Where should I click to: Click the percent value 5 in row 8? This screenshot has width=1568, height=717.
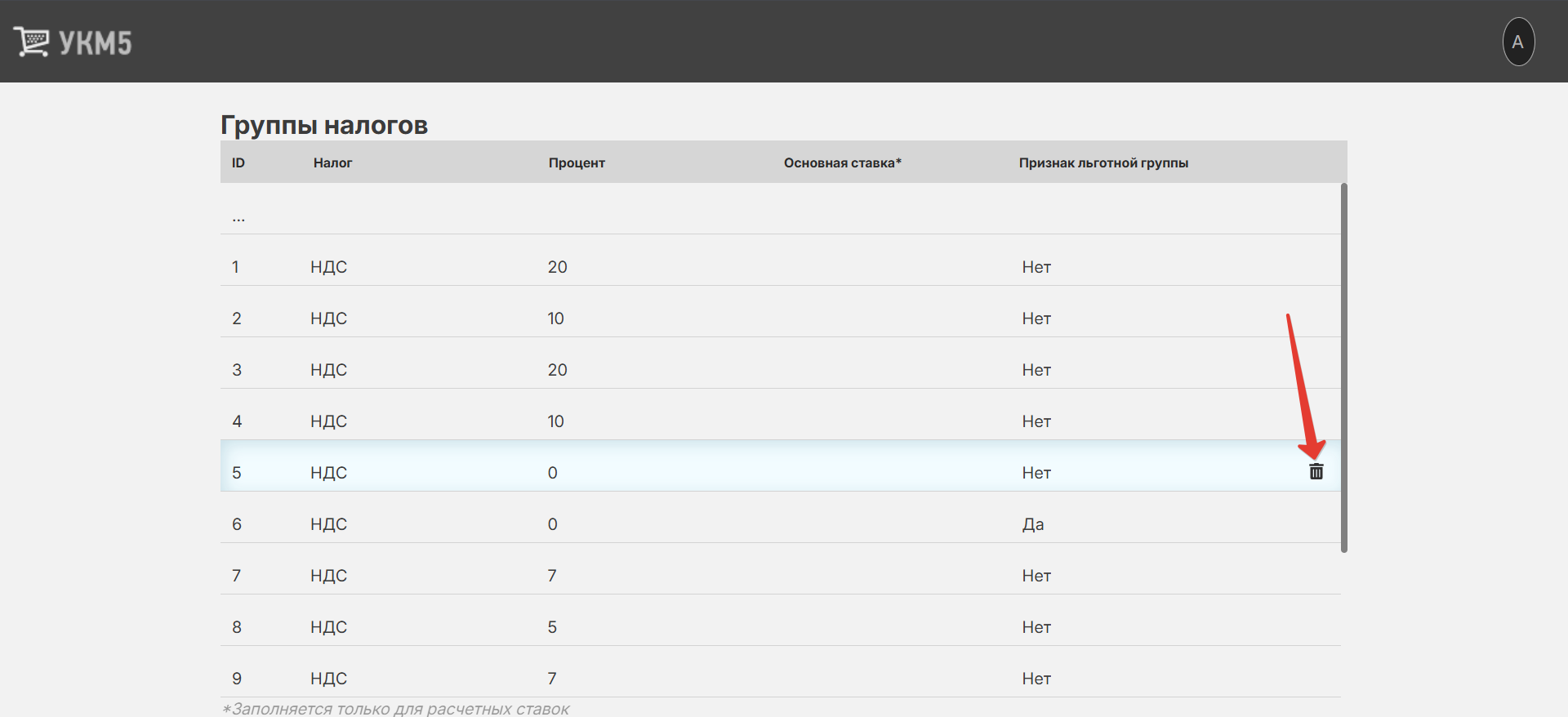[x=552, y=627]
